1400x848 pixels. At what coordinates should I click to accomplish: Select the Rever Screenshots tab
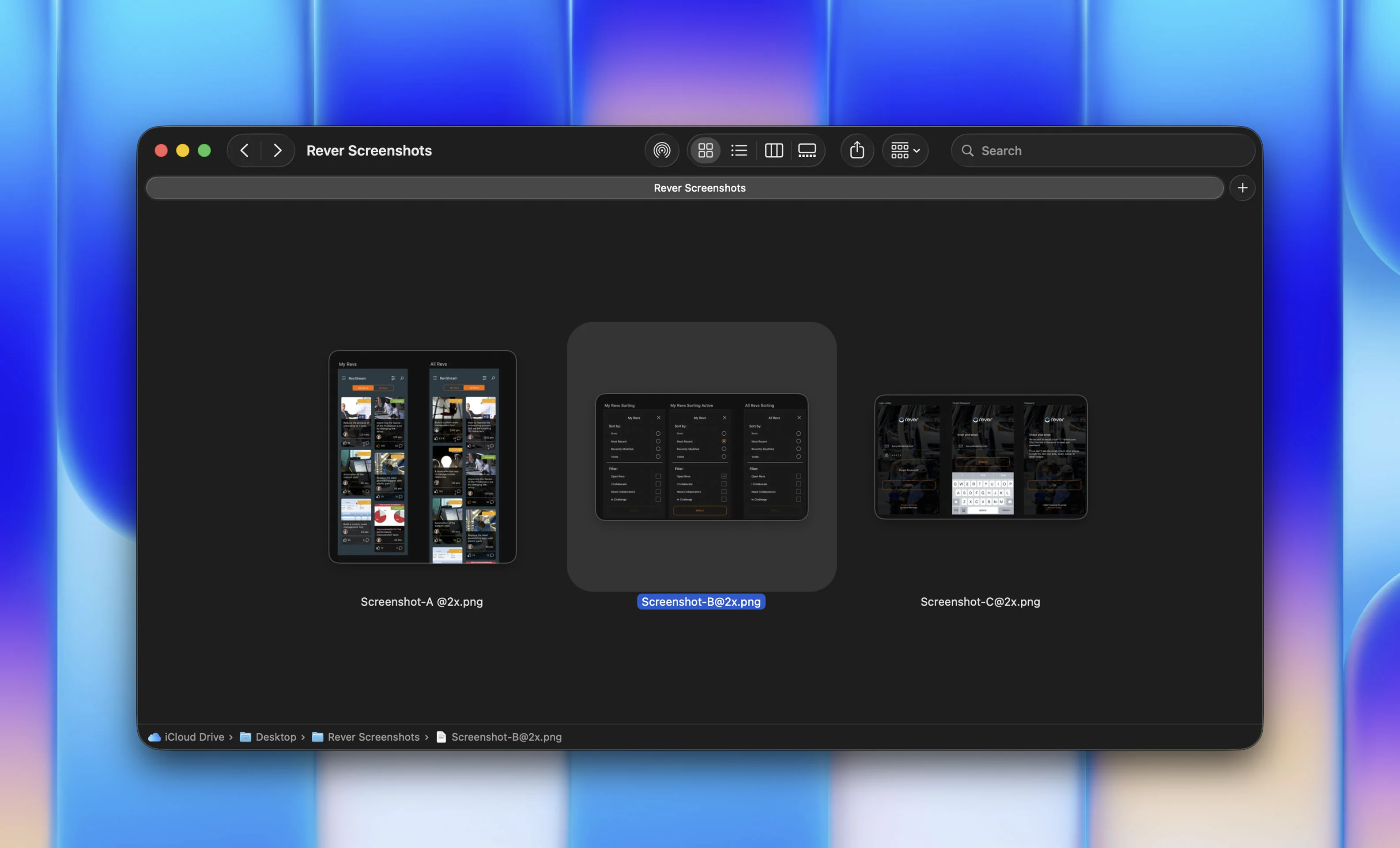click(699, 188)
